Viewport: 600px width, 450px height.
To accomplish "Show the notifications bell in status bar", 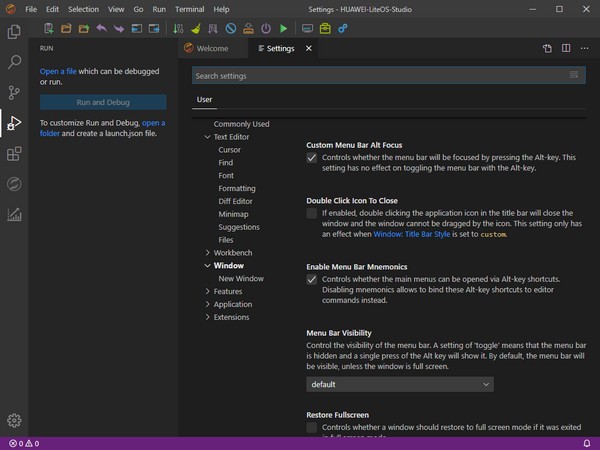I will pyautogui.click(x=586, y=442).
